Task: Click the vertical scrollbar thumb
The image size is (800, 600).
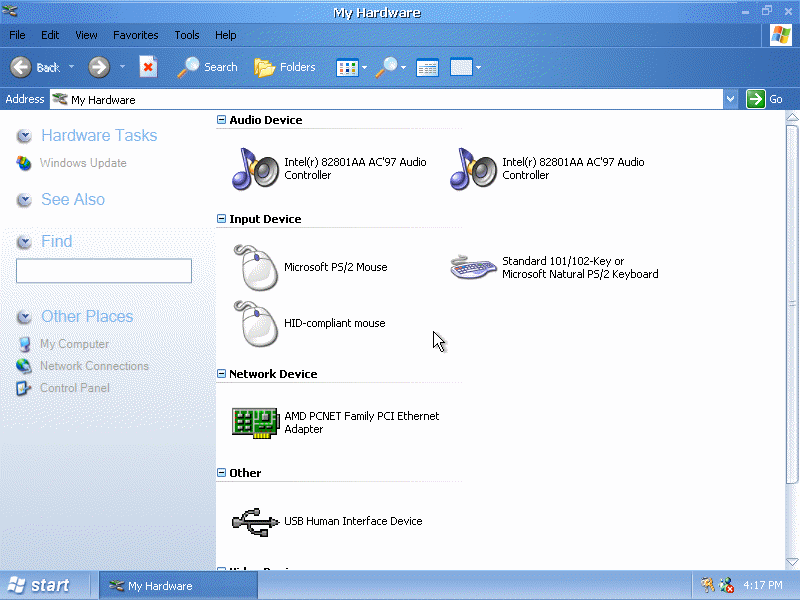Action: 792,304
